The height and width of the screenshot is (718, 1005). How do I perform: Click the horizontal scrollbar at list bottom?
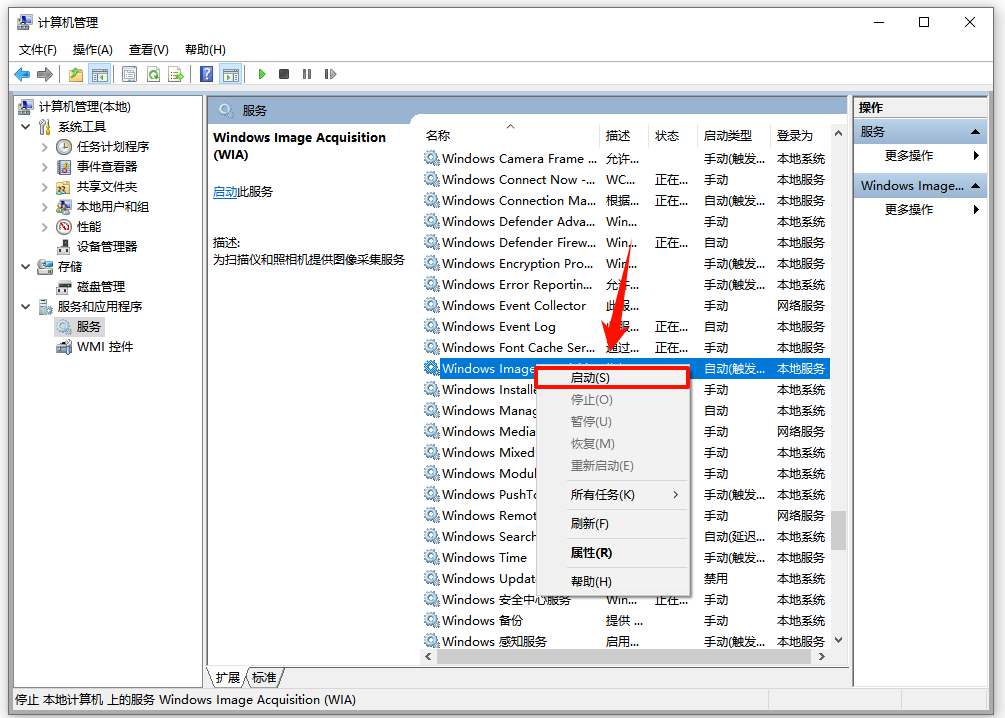coord(626,656)
